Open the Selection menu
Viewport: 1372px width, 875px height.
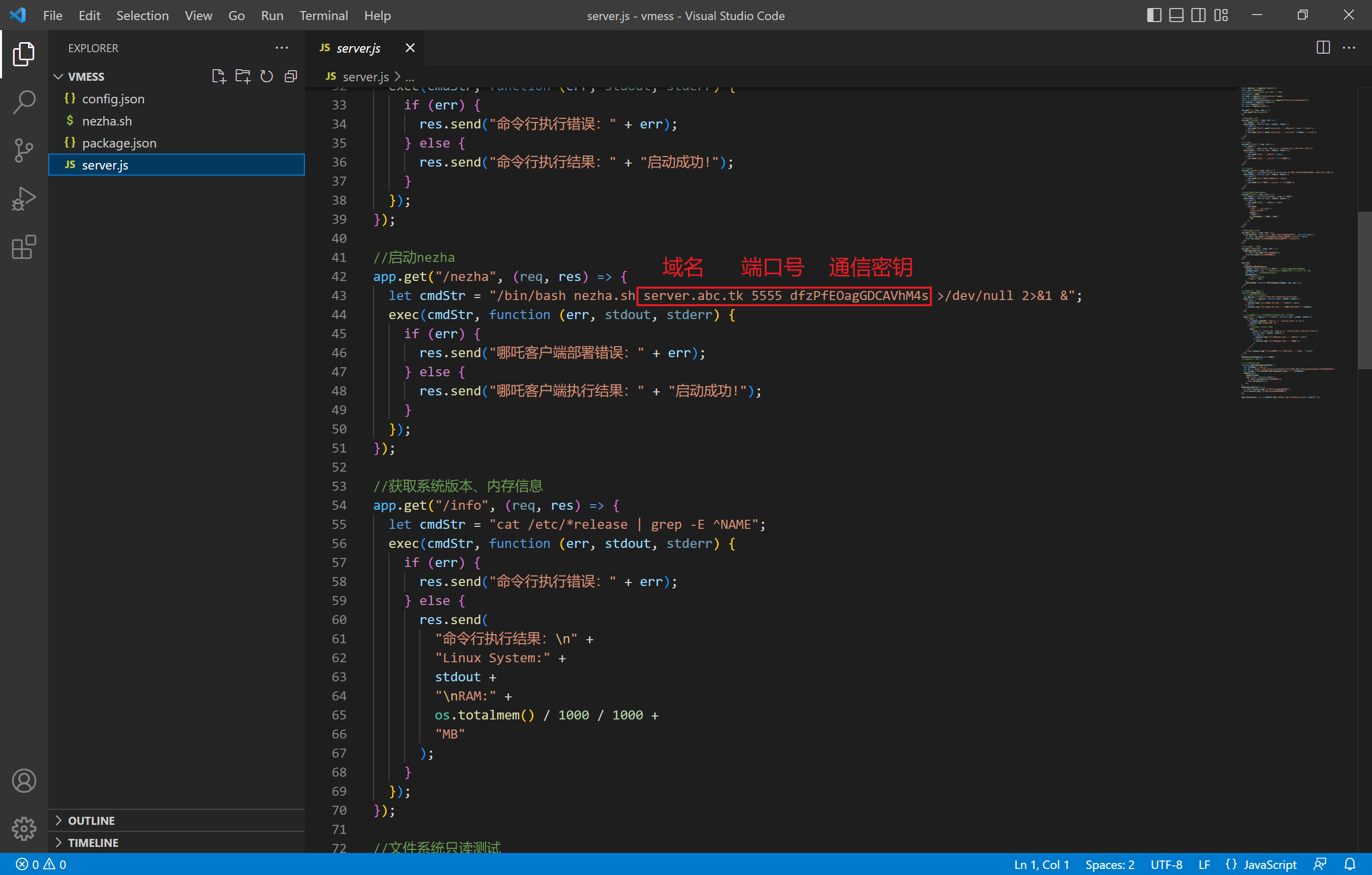coord(142,16)
